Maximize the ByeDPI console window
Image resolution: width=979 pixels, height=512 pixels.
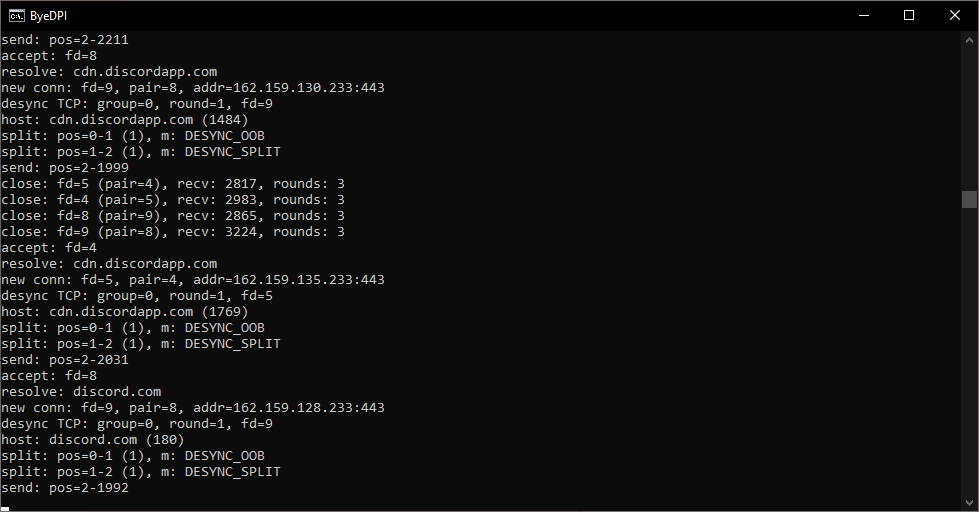pos(909,16)
